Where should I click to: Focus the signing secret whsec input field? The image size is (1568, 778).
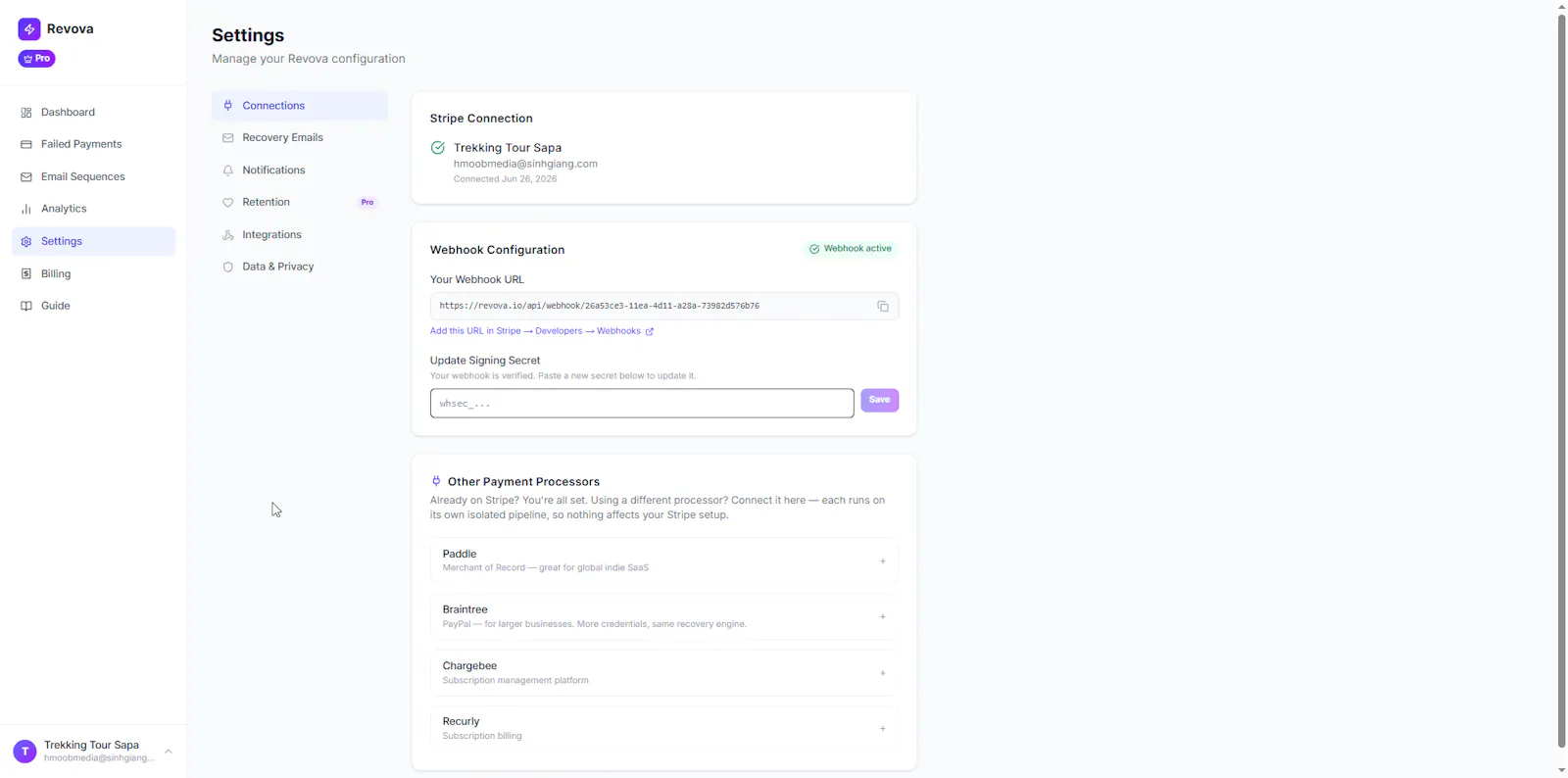(642, 403)
